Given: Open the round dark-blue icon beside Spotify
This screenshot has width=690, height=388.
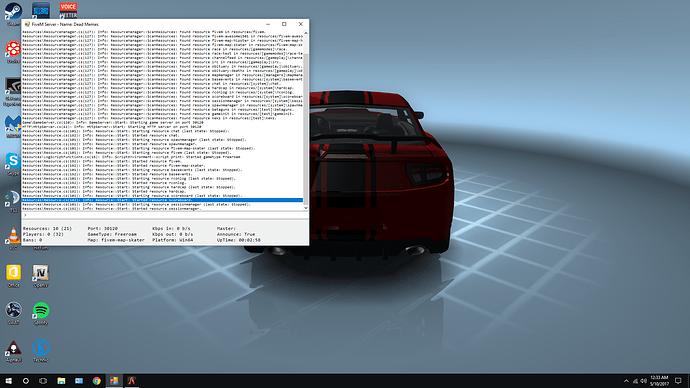Looking at the screenshot, I should pyautogui.click(x=13, y=310).
